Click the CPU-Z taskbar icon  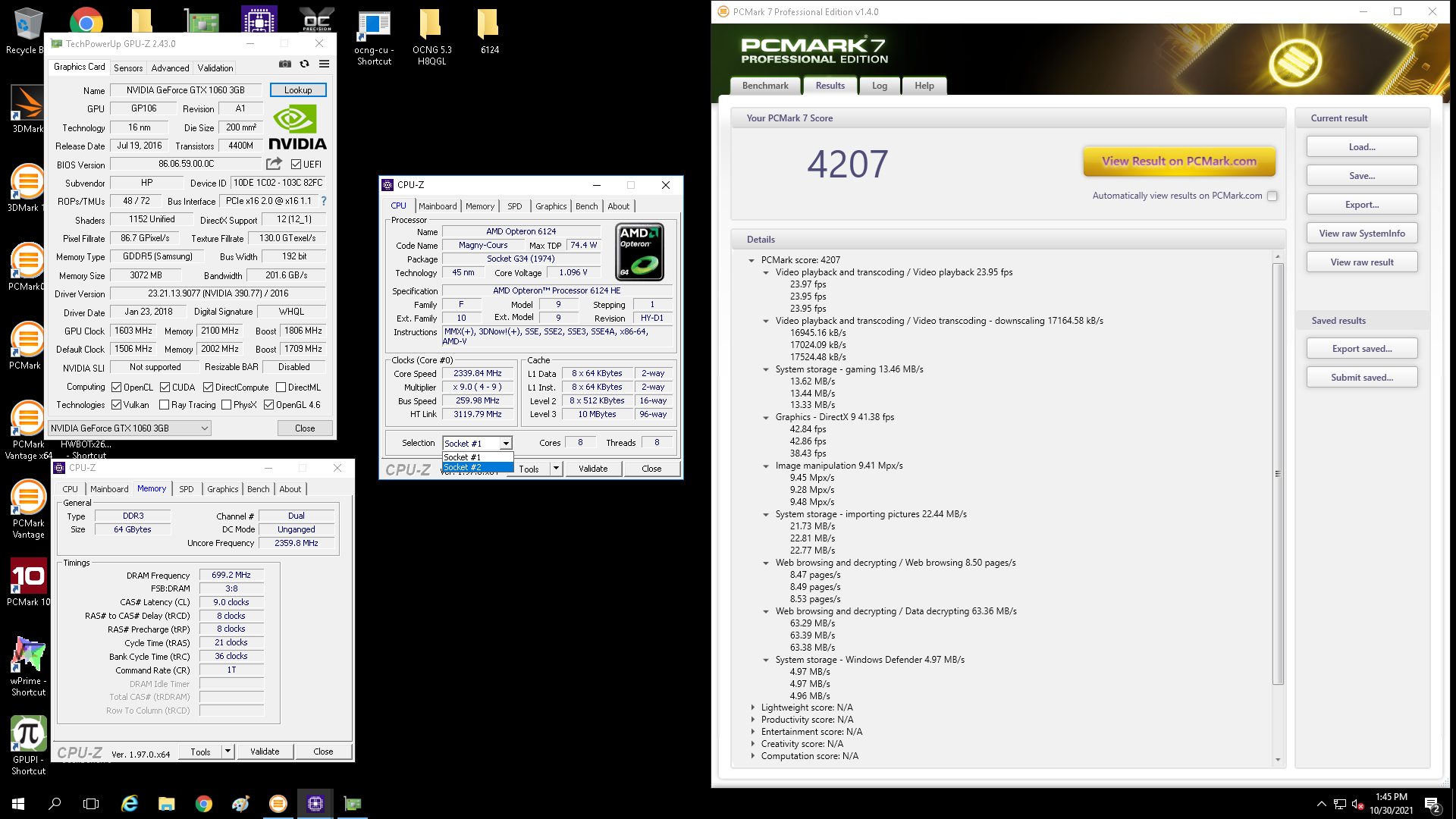click(x=315, y=804)
